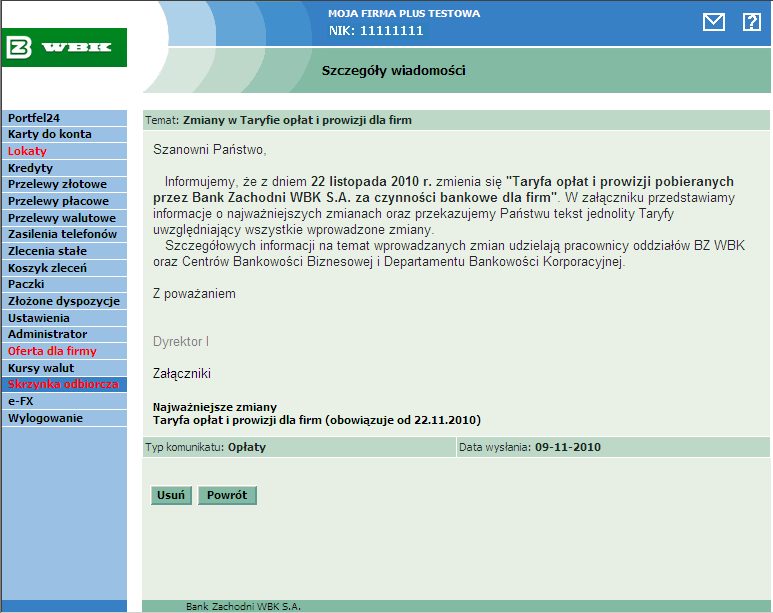Click the Powrót button

coord(227,495)
